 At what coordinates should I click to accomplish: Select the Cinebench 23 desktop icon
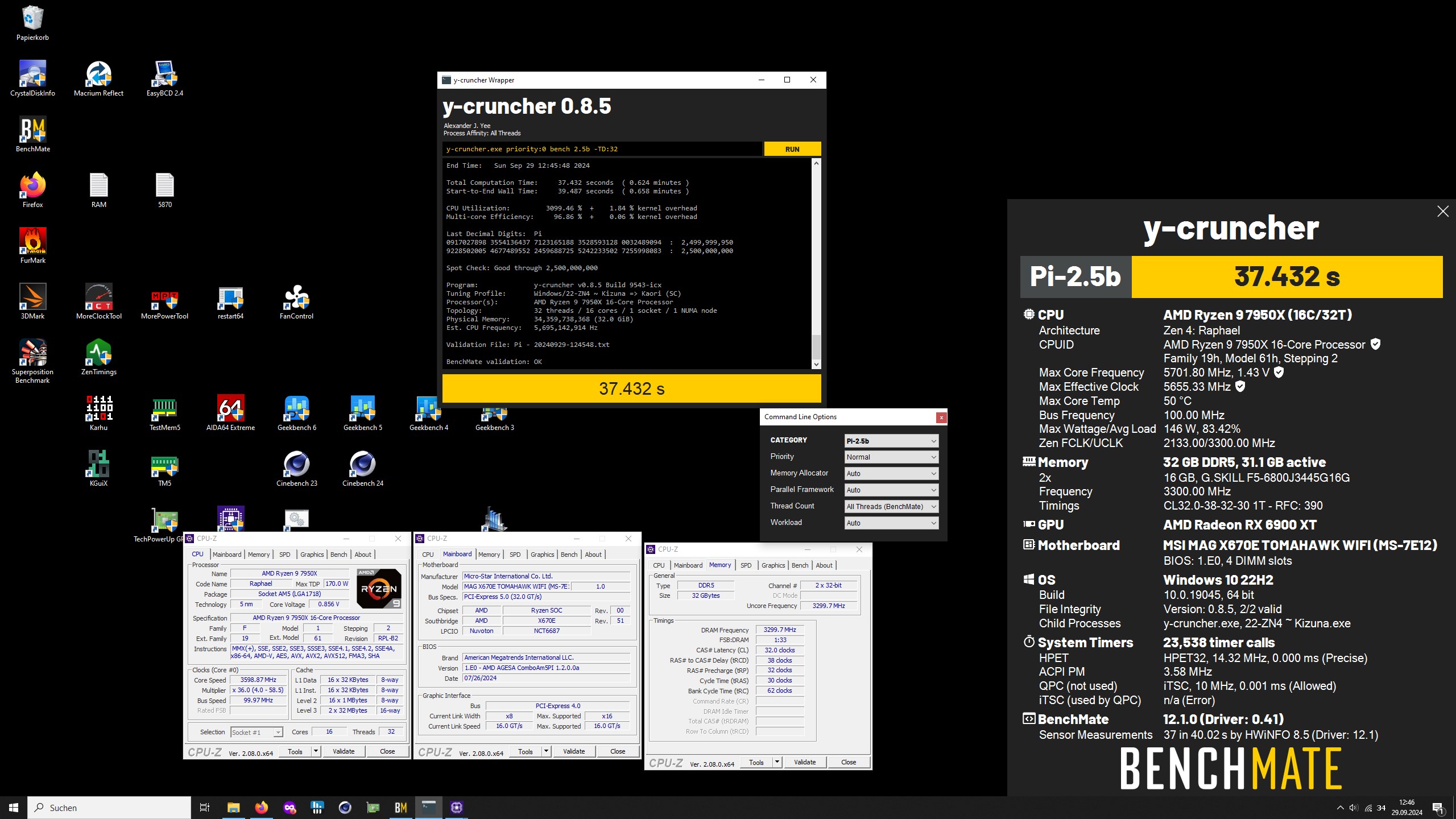(x=296, y=469)
